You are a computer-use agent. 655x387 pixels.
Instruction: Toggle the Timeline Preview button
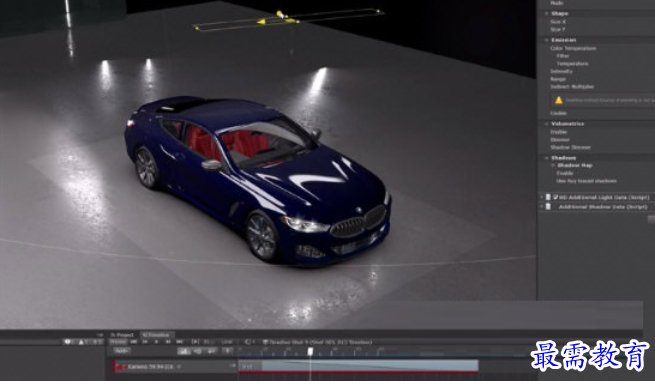click(x=118, y=342)
